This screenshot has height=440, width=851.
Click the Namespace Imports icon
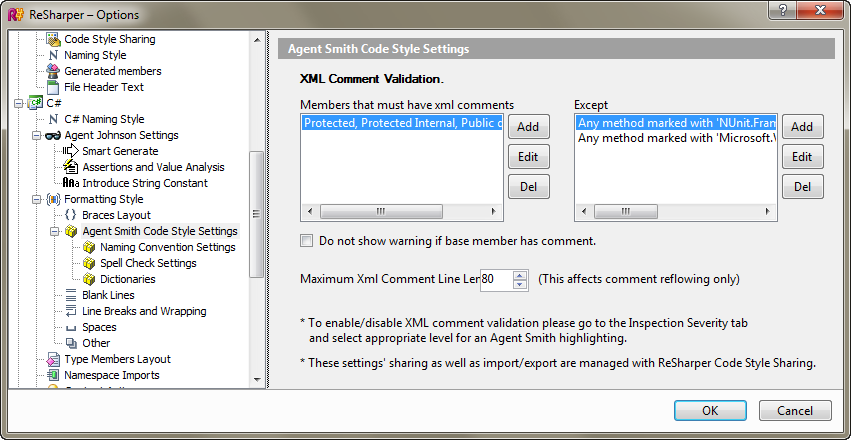tap(53, 375)
